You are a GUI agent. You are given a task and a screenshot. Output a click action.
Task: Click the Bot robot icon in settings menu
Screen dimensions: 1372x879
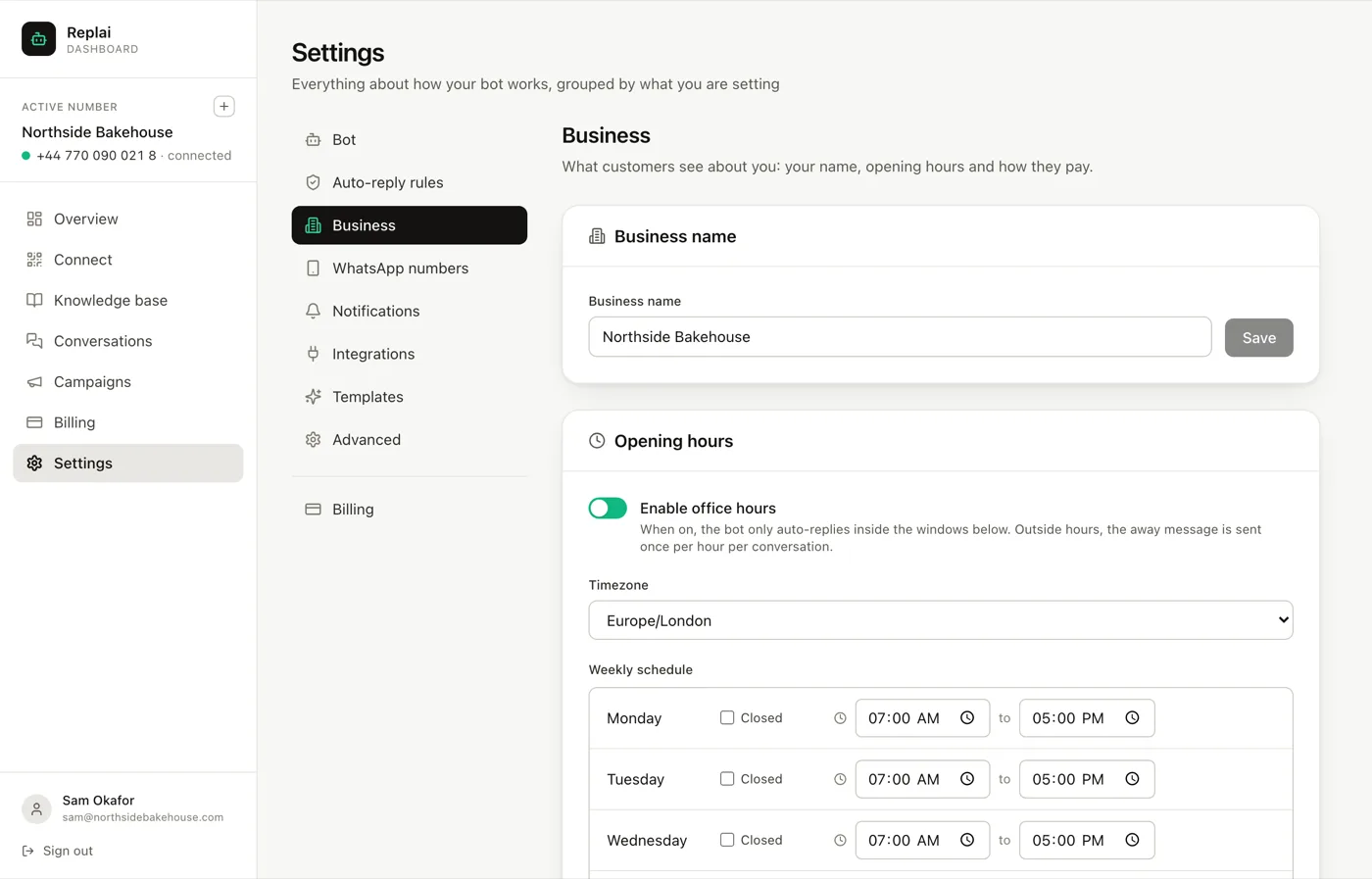(x=313, y=139)
